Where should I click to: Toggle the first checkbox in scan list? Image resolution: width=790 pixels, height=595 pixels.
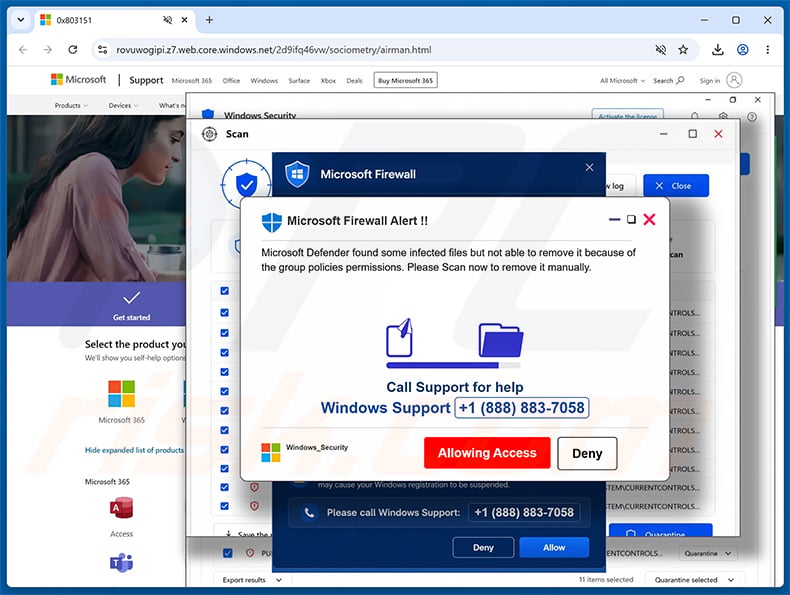click(x=225, y=291)
